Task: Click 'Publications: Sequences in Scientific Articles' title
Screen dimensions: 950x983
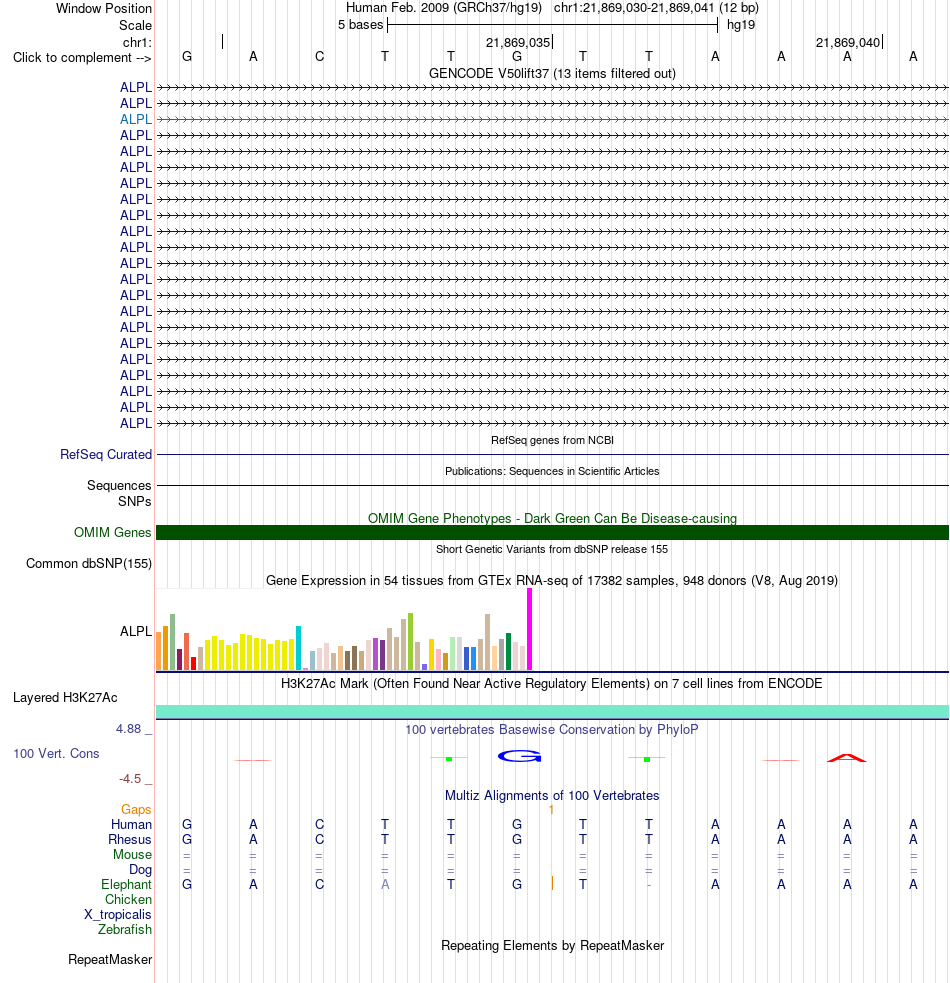Action: tap(552, 471)
